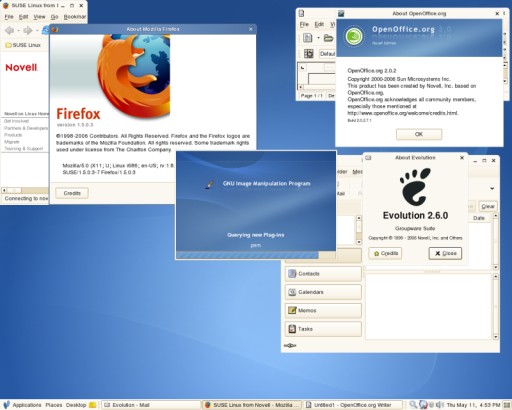This screenshot has height=410, width=512.
Task: Click the X icon of About Evolution titlebar
Action: point(462,158)
